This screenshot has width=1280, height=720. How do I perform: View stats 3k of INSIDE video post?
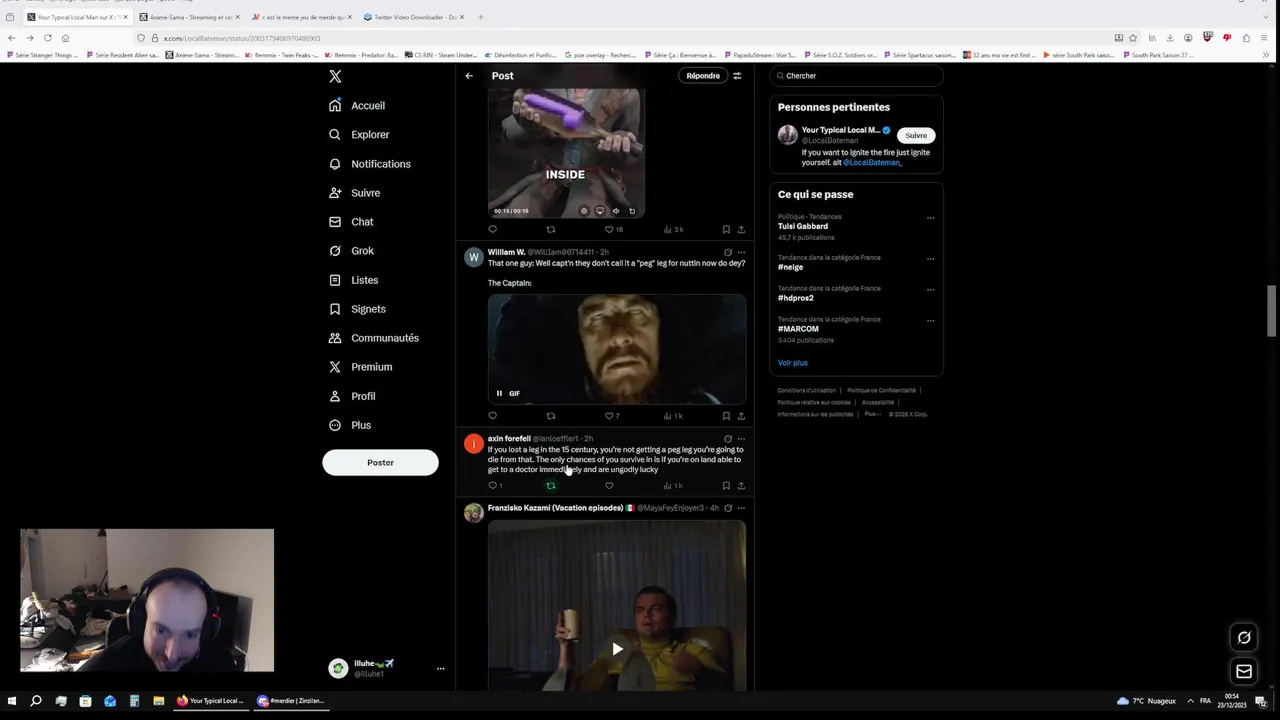tap(673, 229)
